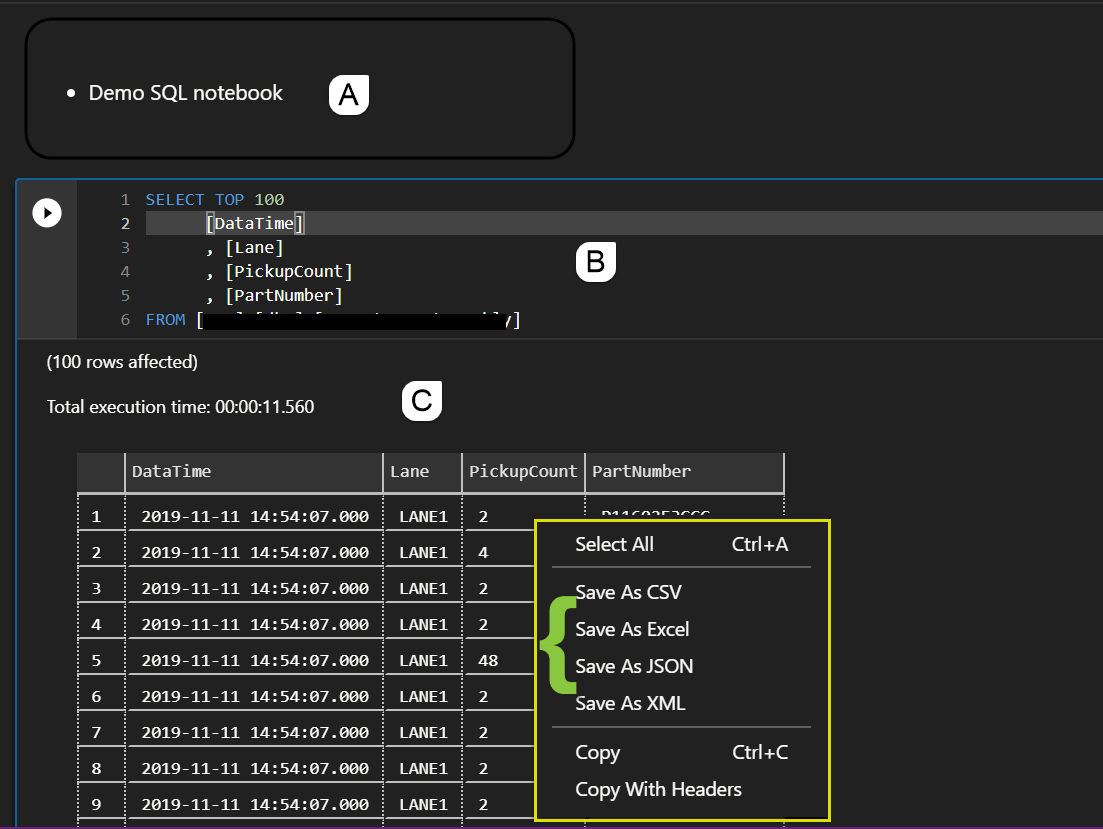1103x829 pixels.
Task: Click the PickupCount column header
Action: (522, 471)
